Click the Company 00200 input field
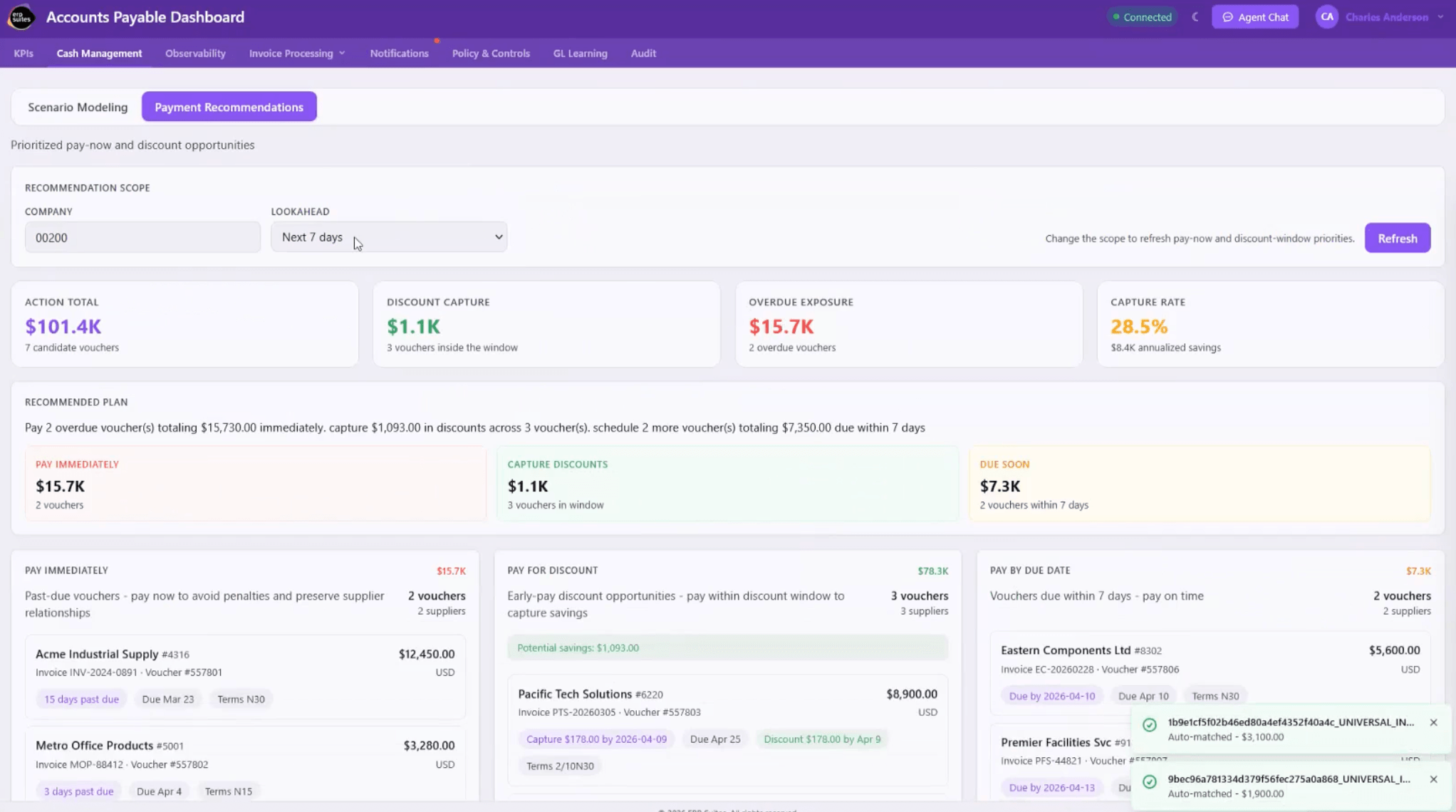 [x=142, y=237]
